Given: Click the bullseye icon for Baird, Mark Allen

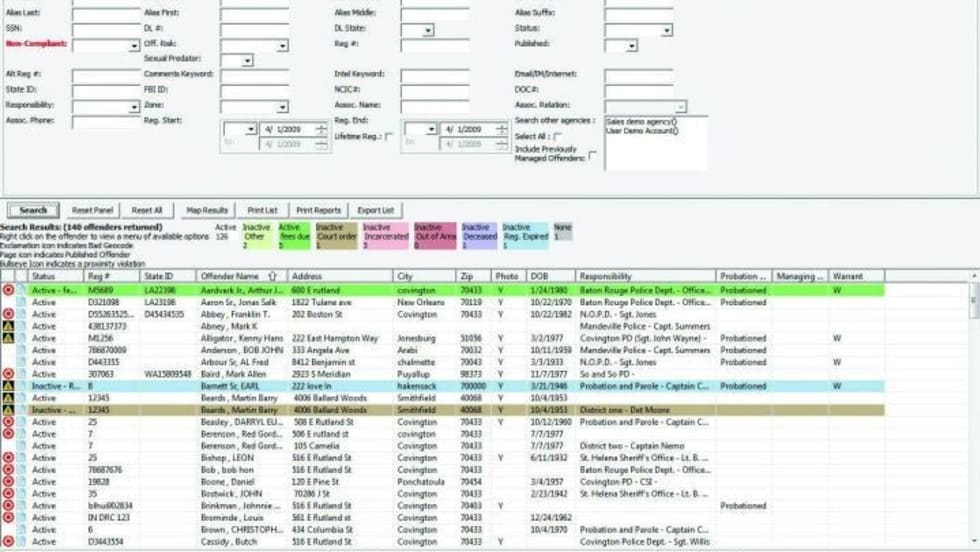Looking at the screenshot, I should [x=8, y=374].
